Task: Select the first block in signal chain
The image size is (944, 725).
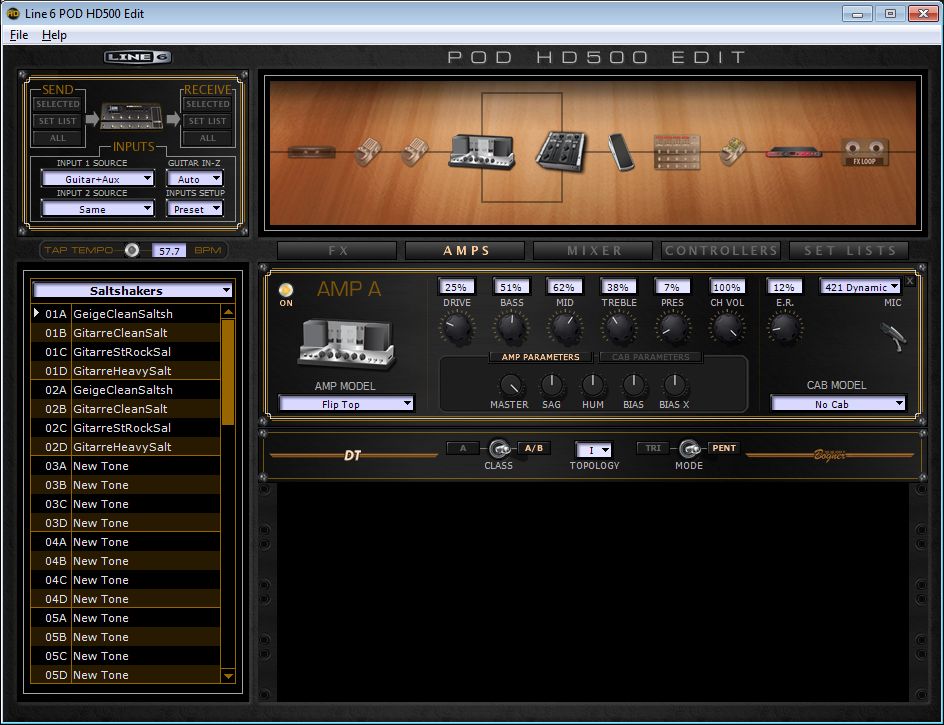Action: [311, 151]
